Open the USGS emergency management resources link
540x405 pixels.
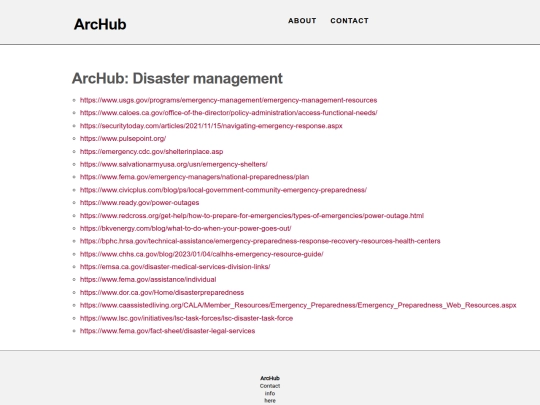click(x=228, y=100)
